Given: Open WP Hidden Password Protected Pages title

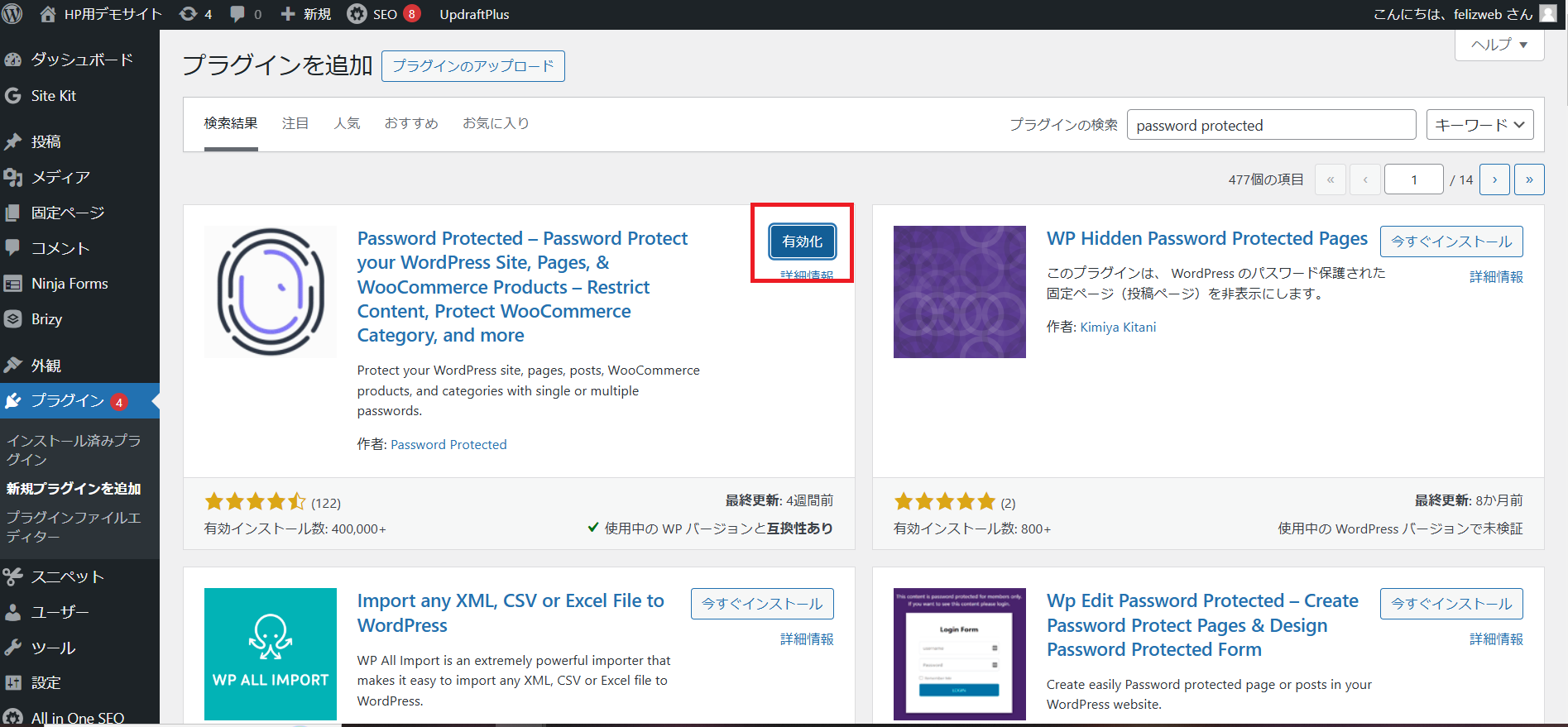Looking at the screenshot, I should point(1207,238).
